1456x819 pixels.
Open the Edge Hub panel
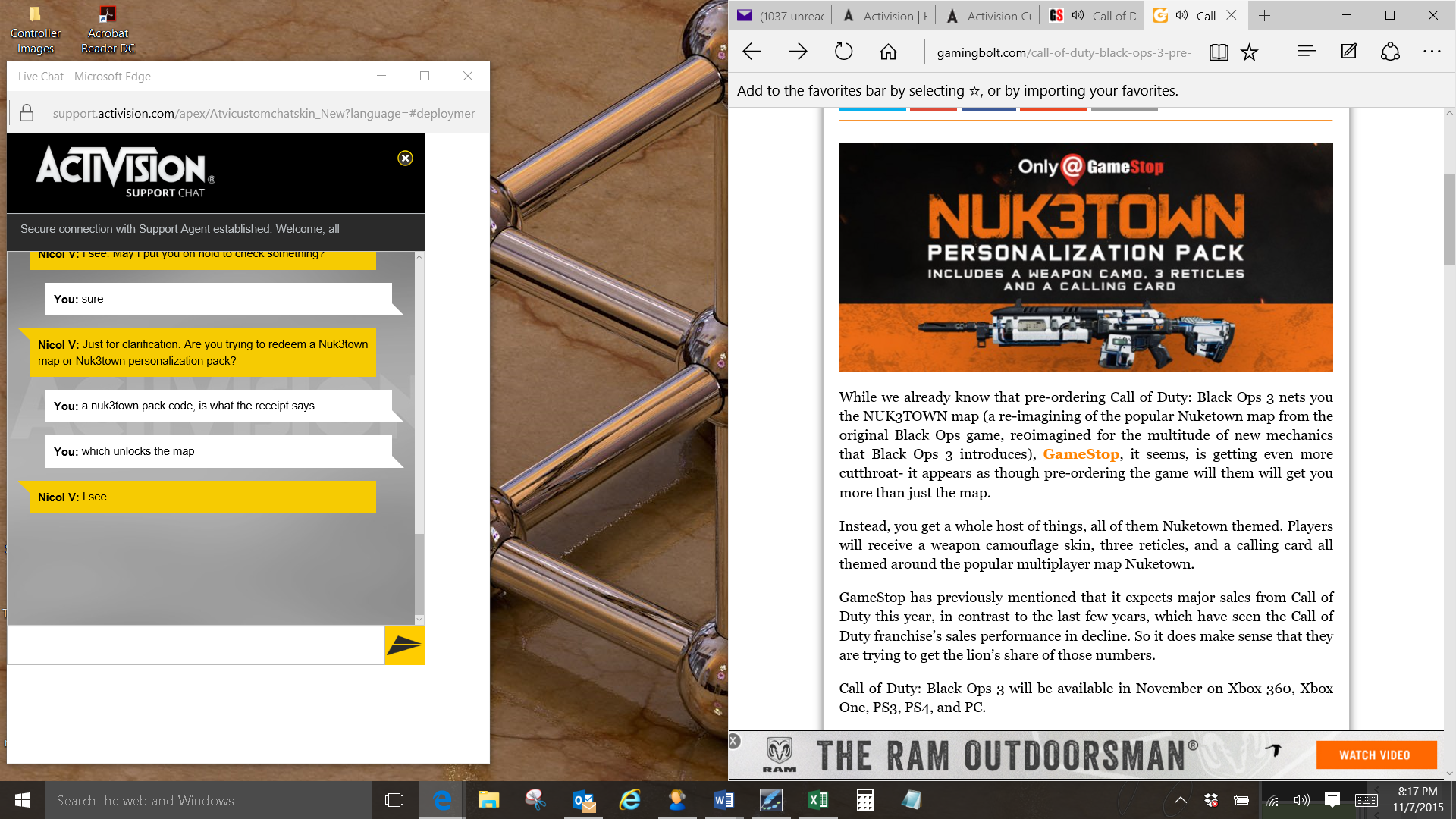click(x=1306, y=52)
